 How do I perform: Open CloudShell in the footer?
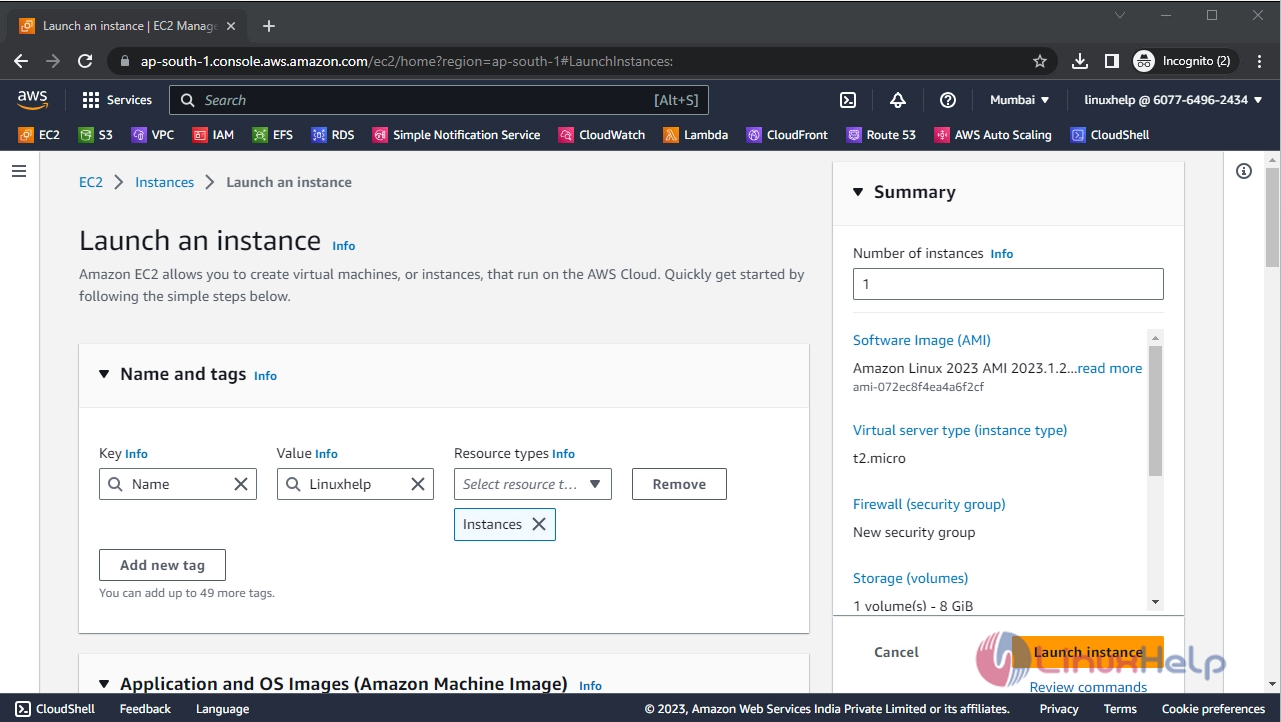pos(56,709)
